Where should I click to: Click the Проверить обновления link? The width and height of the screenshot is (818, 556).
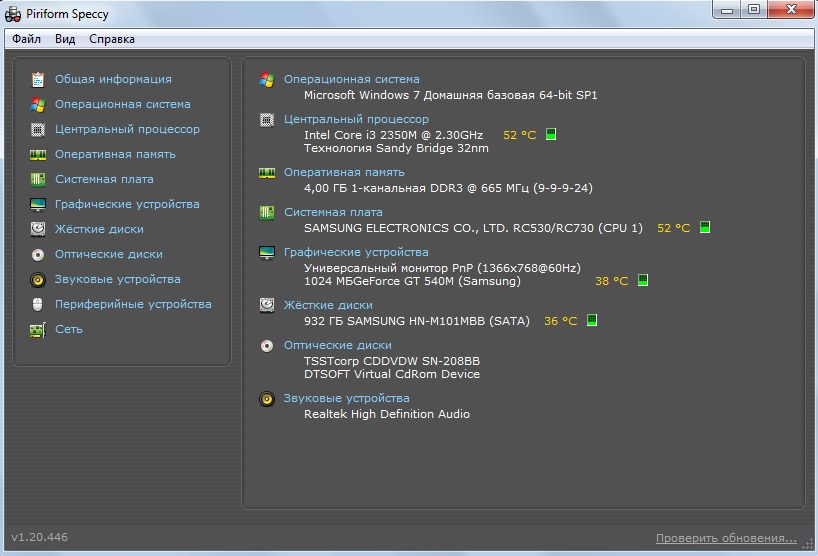click(726, 538)
